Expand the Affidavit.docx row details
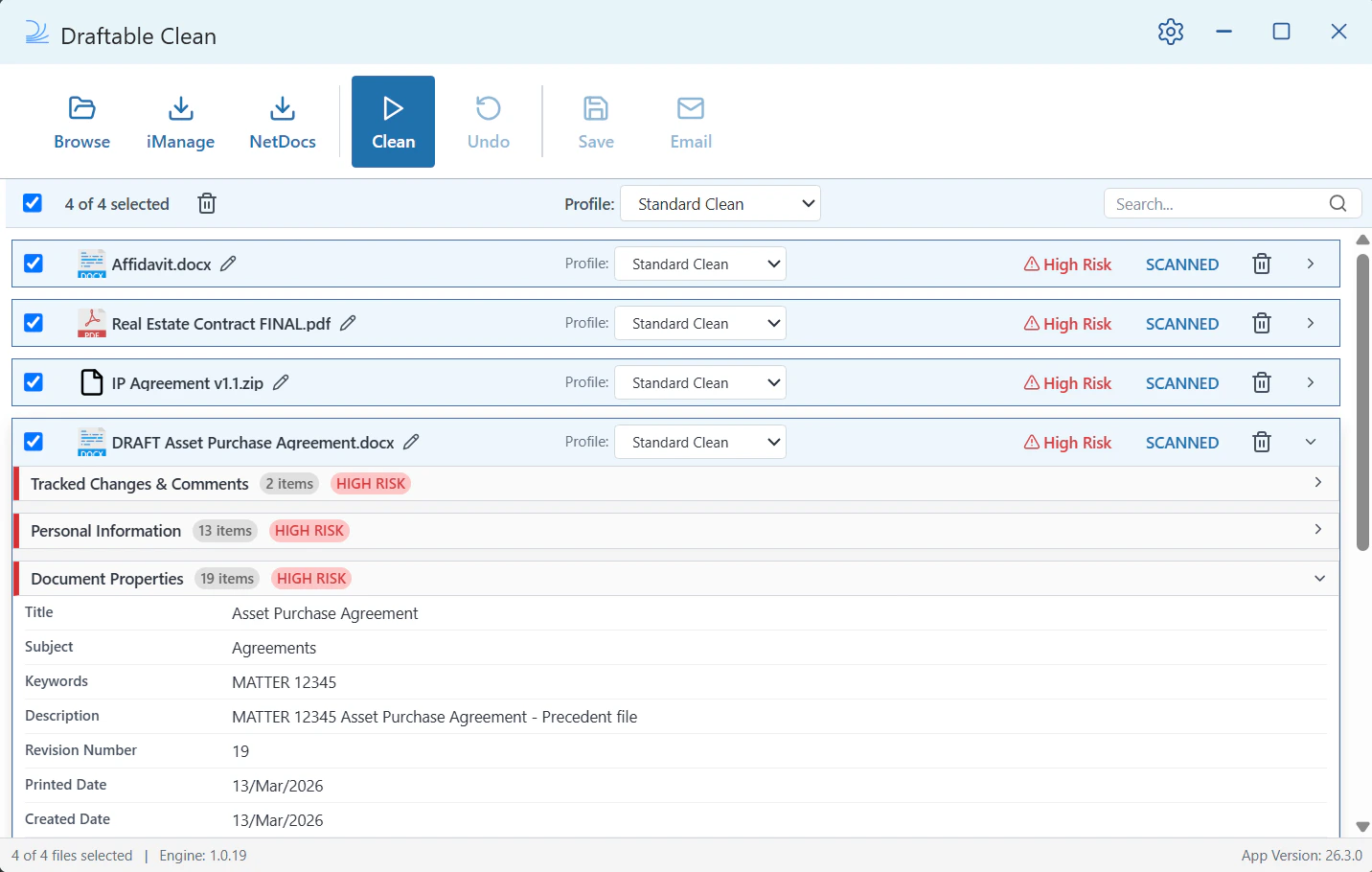The height and width of the screenshot is (872, 1372). tap(1310, 264)
